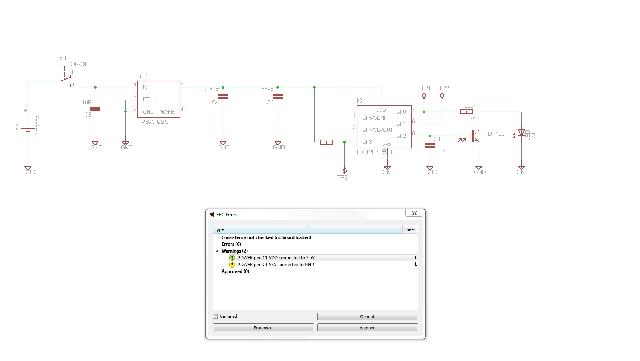Click the slide switch symbol above the battery
Screen dimensions: 640x361
pos(67,75)
